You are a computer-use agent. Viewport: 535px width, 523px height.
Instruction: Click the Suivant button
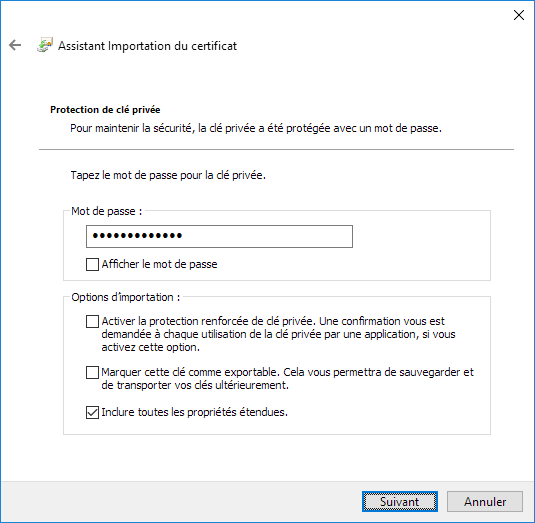tap(400, 502)
